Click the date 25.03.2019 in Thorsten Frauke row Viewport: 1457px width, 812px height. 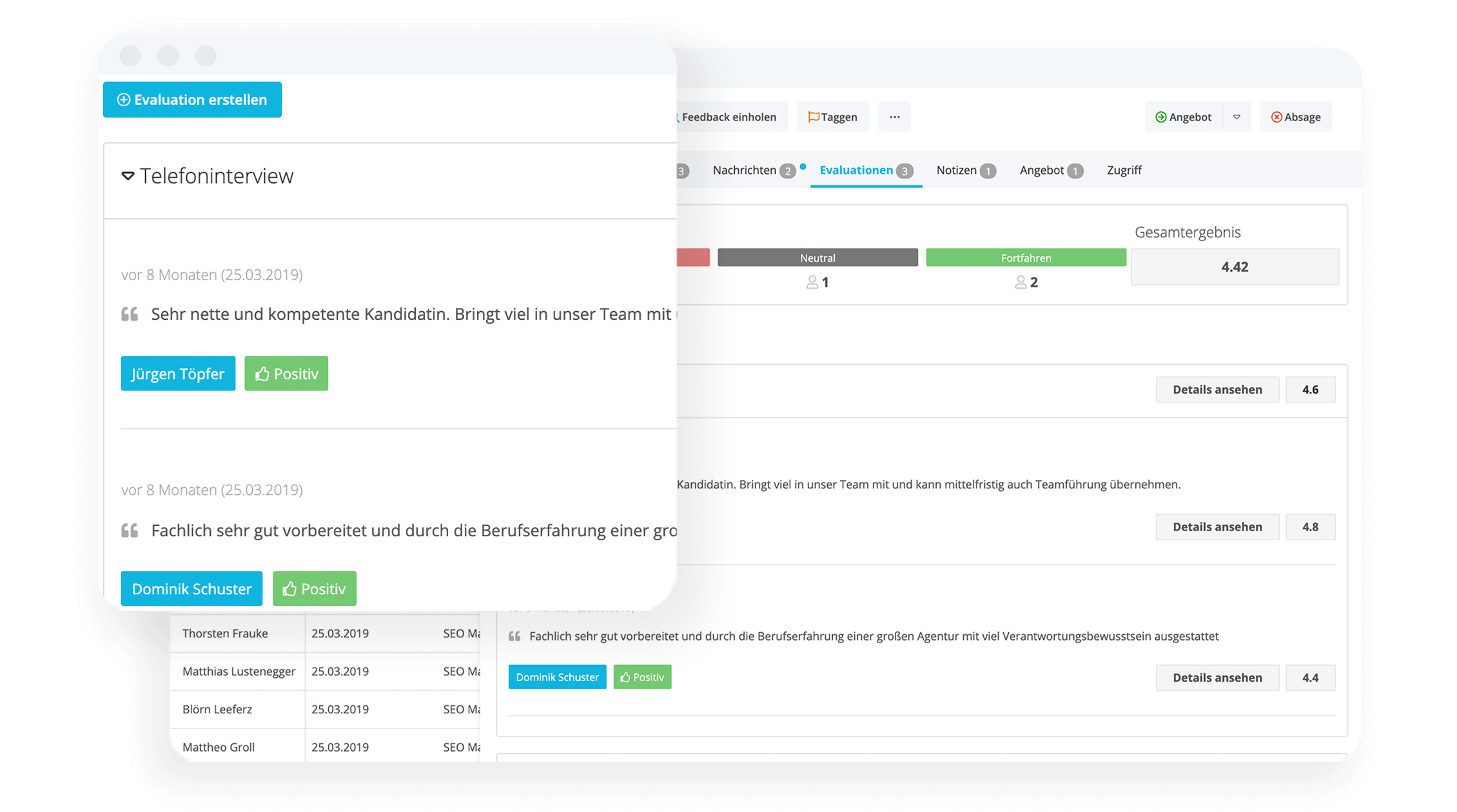click(340, 633)
